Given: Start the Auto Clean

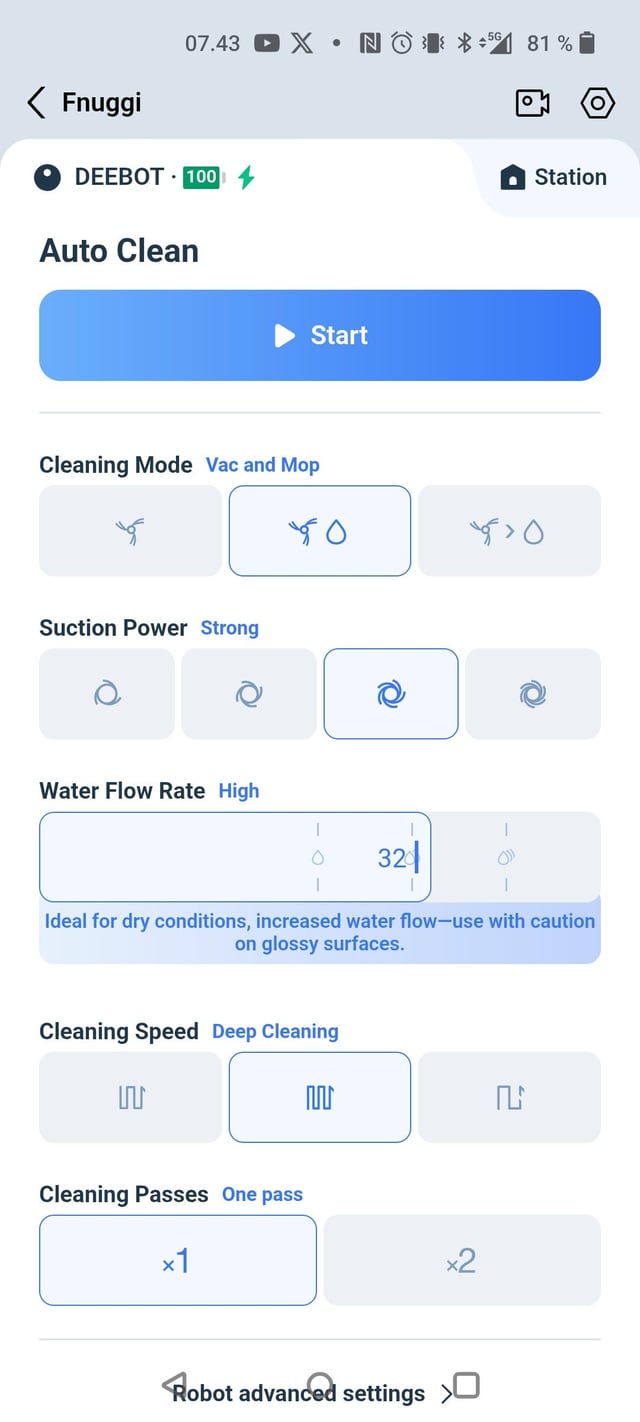Looking at the screenshot, I should (x=319, y=335).
